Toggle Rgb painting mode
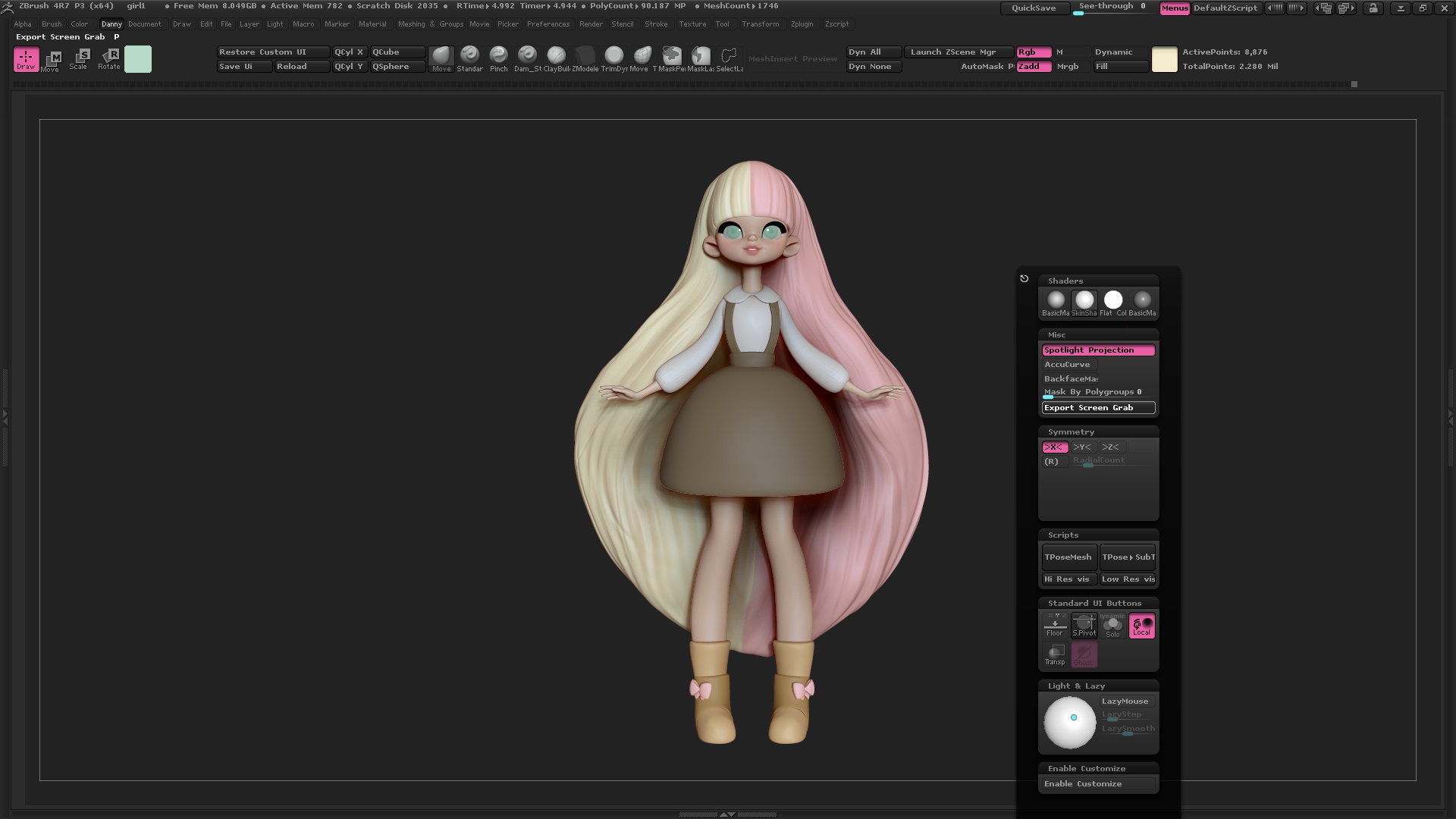The image size is (1456, 819). click(1034, 52)
